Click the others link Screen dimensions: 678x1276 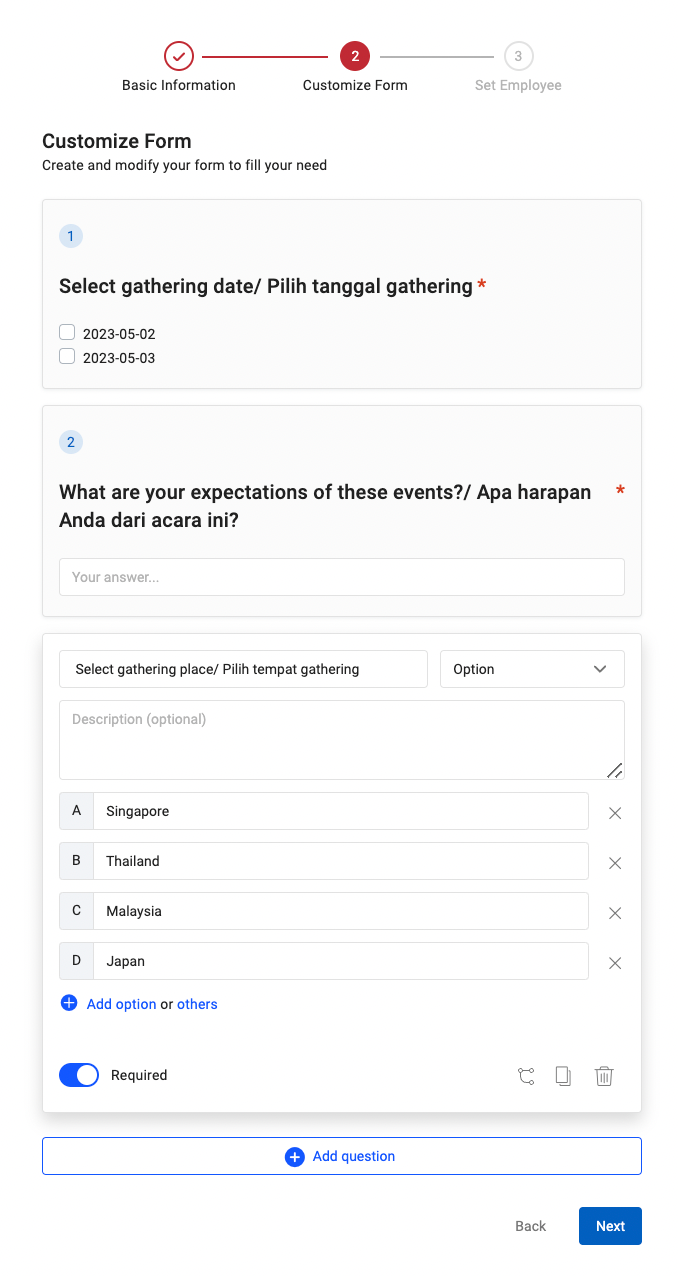tap(197, 1003)
